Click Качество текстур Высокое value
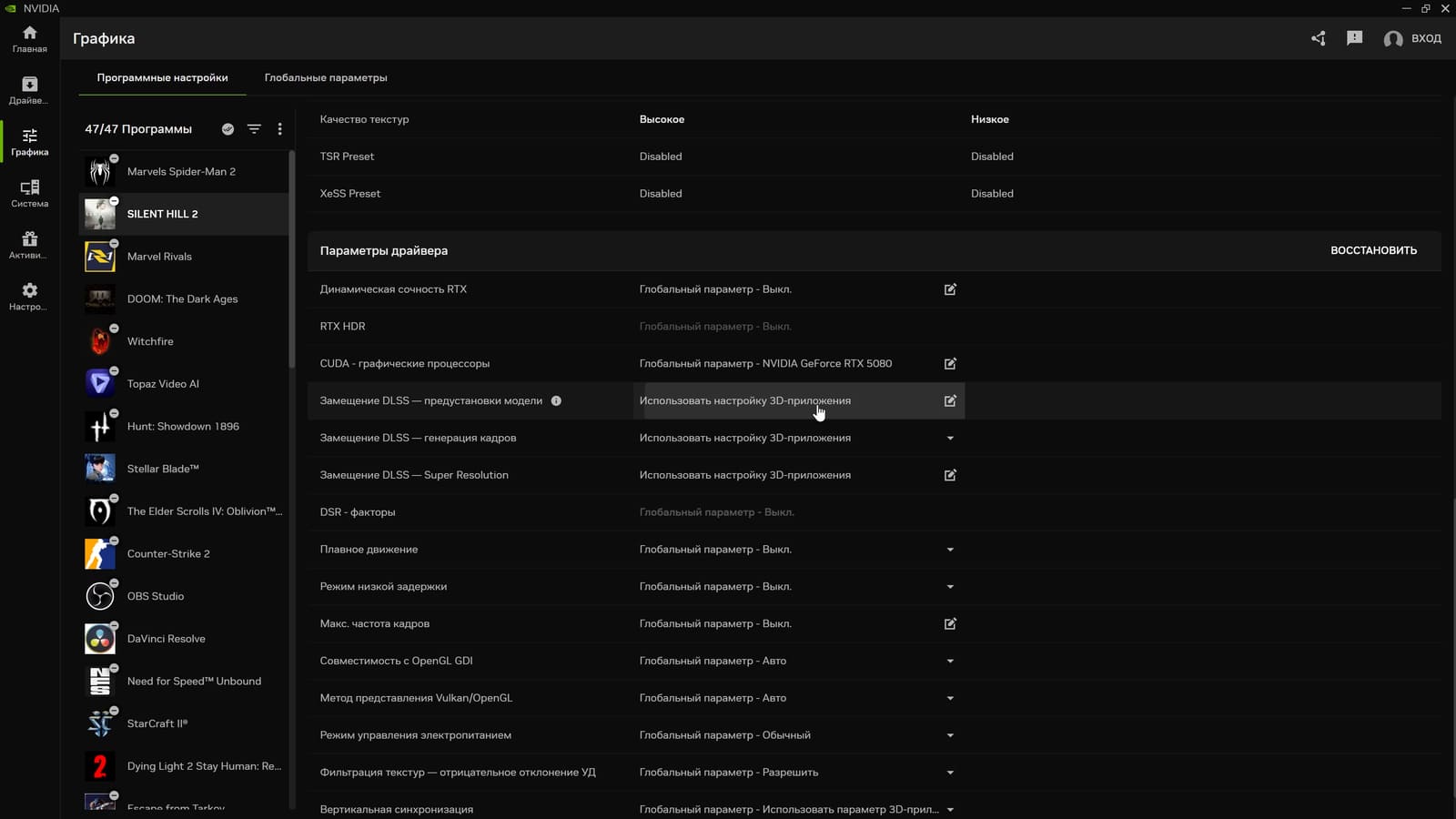Image resolution: width=1456 pixels, height=819 pixels. (x=662, y=119)
